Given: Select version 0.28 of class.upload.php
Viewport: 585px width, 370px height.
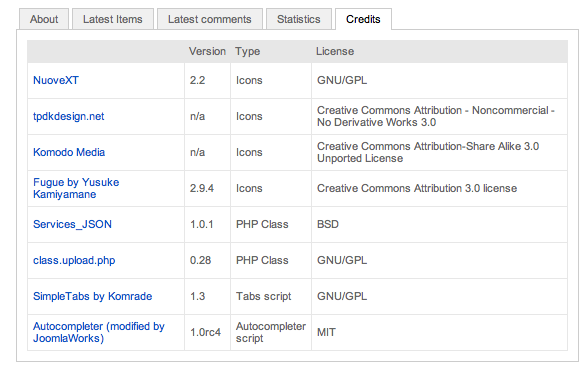Looking at the screenshot, I should click(x=200, y=260).
